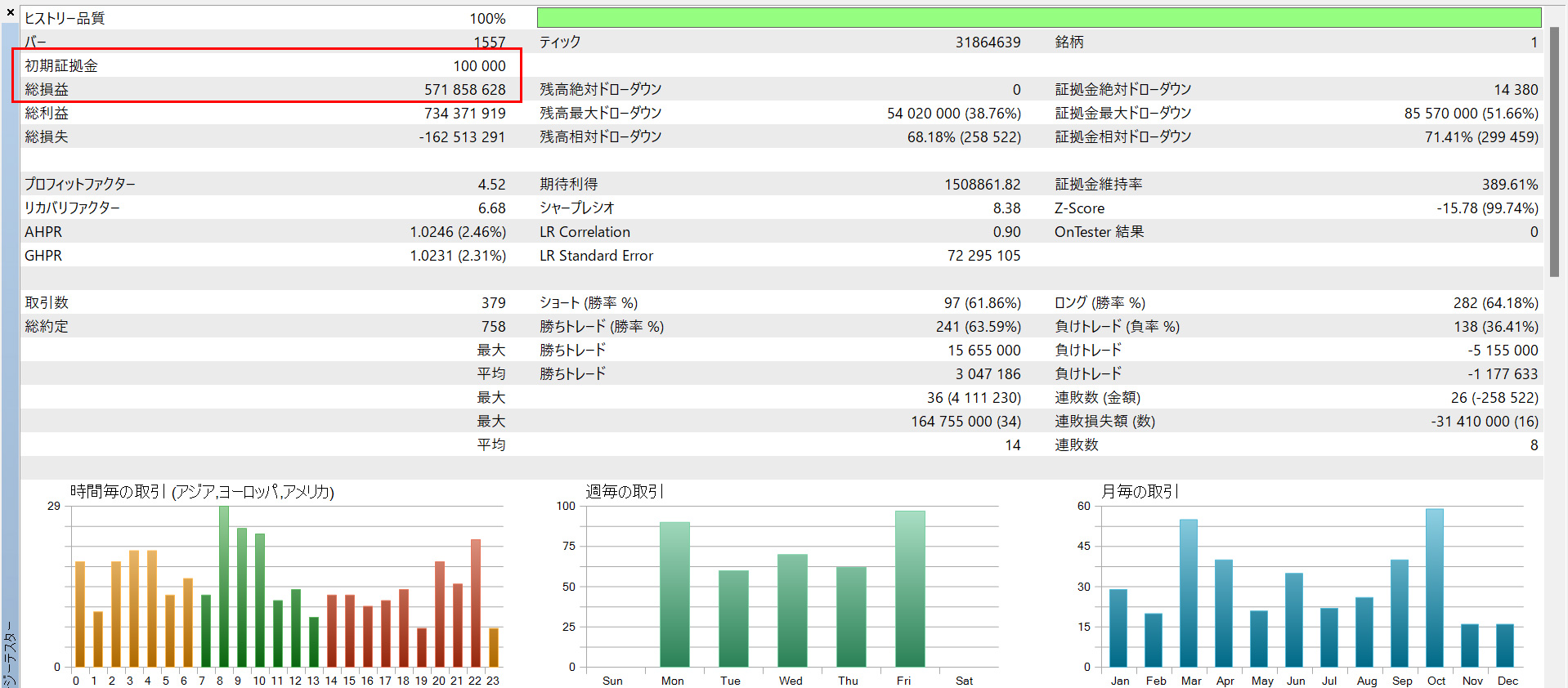Screen dimensions: 1568x688
Task: Click the largest losing trade value -5 155 000
Action: coord(1503,350)
